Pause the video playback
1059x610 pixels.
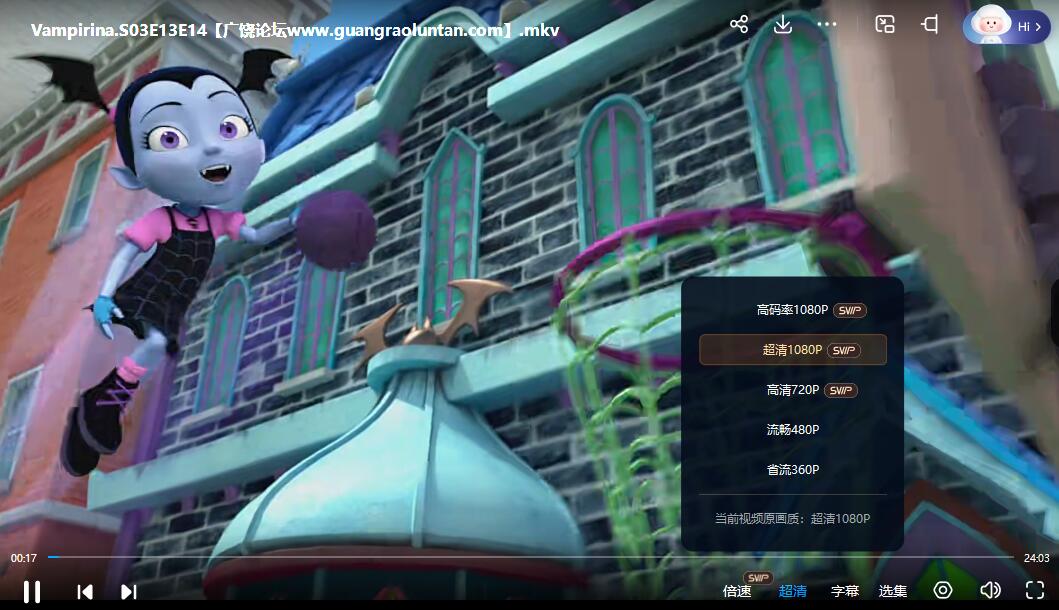coord(32,592)
